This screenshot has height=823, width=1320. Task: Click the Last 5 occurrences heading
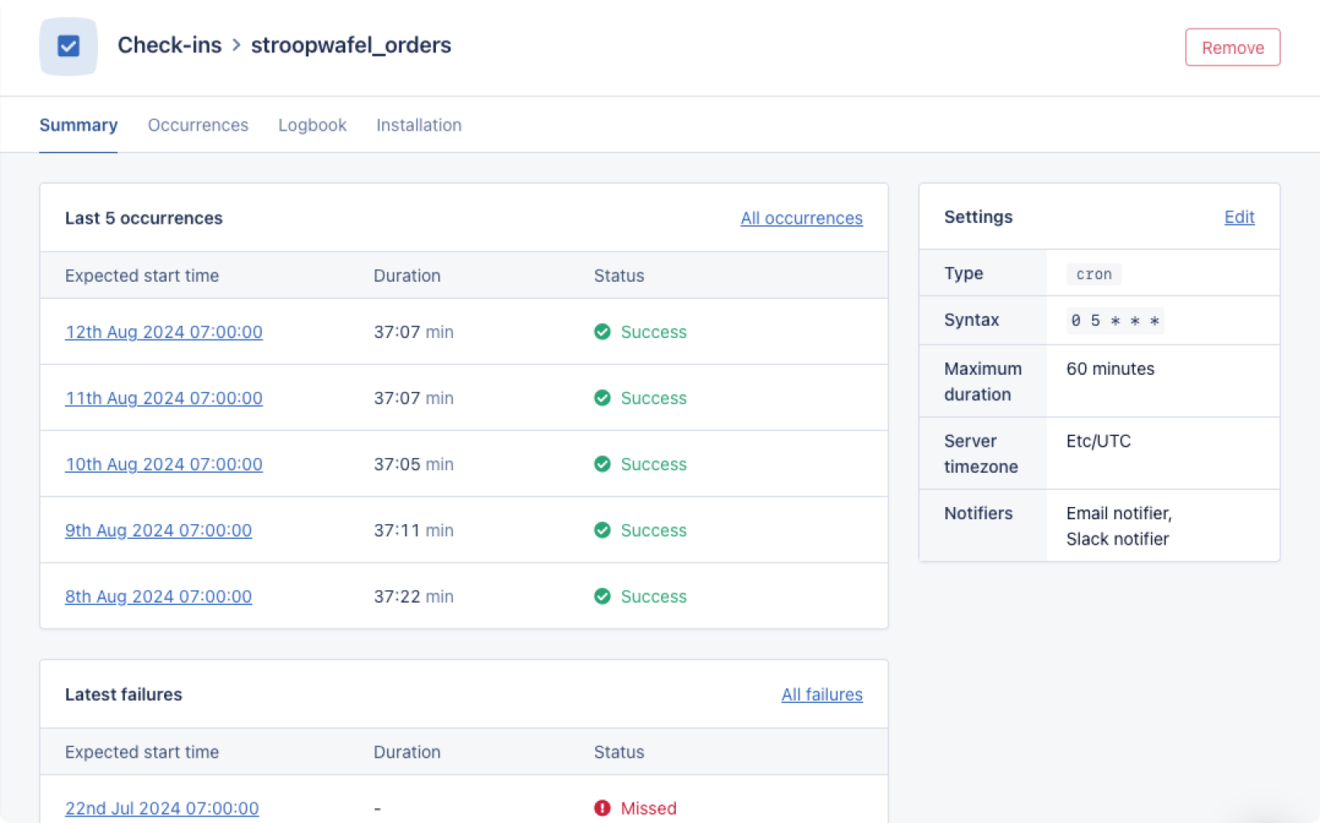144,218
